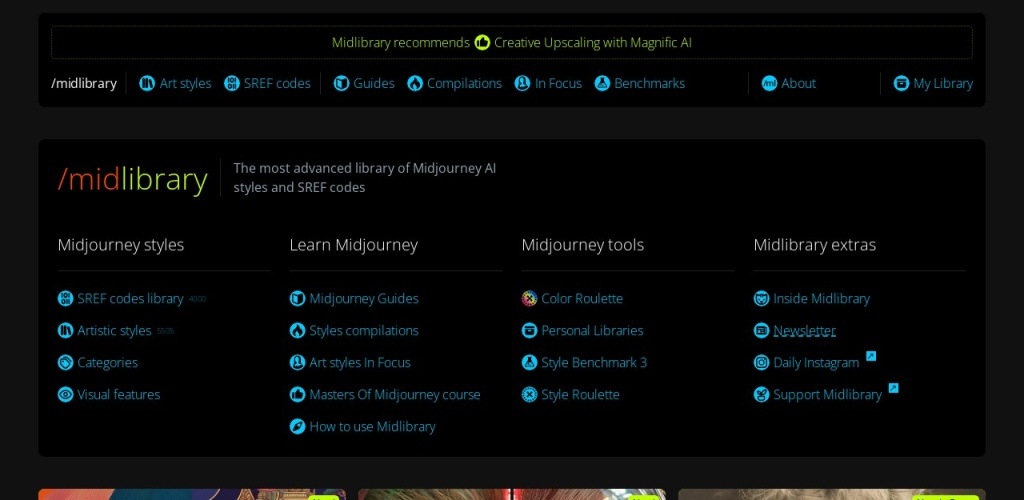Follow the SREF codes library link
Image resolution: width=1024 pixels, height=500 pixels.
(130, 299)
